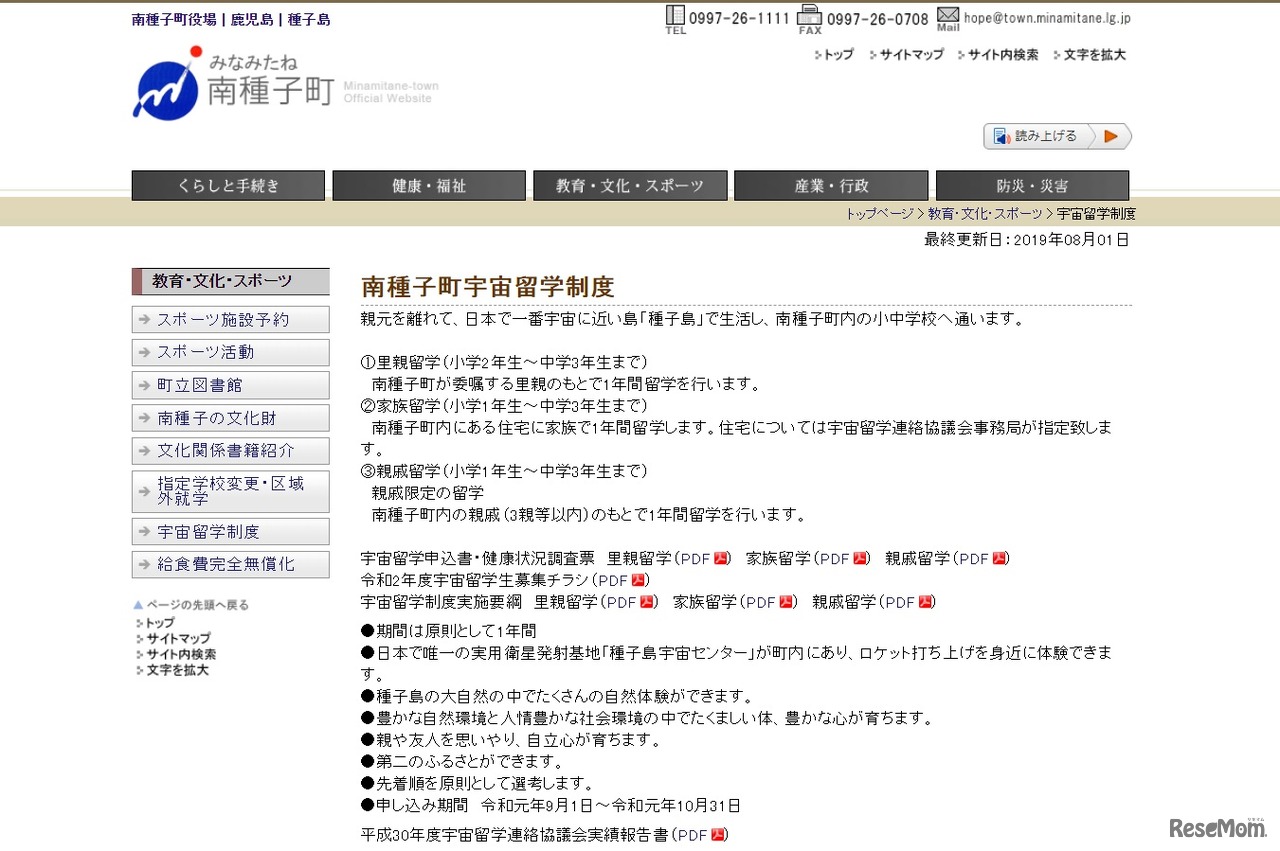The height and width of the screenshot is (851, 1280).
Task: Switch to the 産業・行政 tab
Action: pyautogui.click(x=830, y=185)
